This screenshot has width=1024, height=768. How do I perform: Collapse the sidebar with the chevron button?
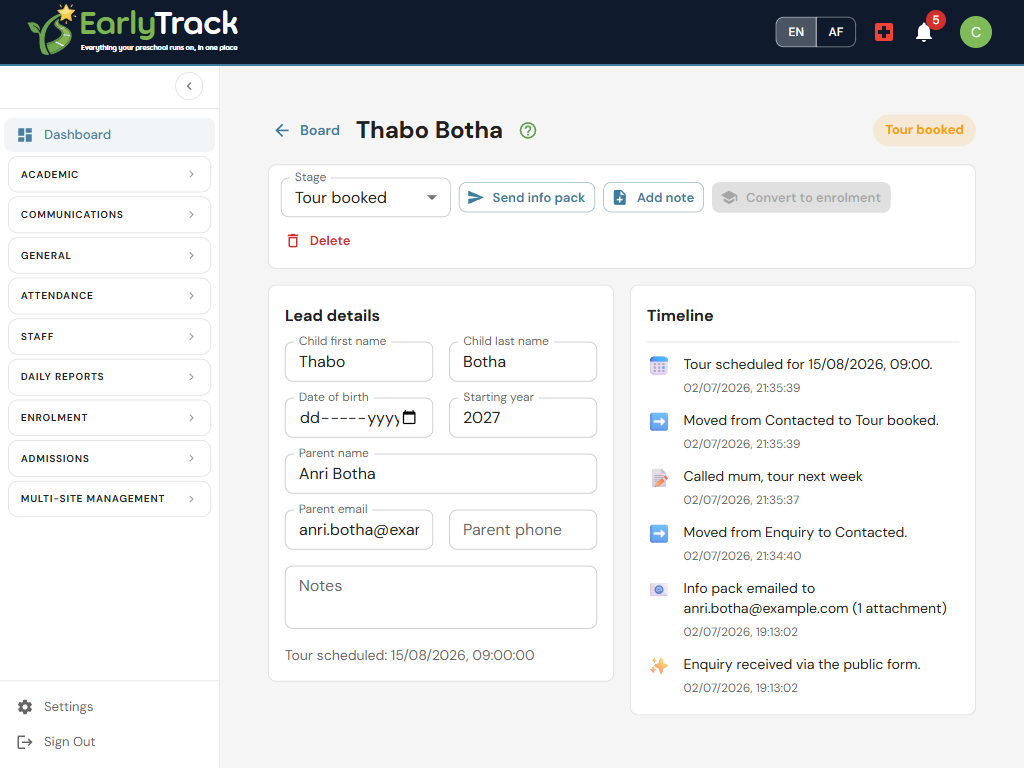(189, 86)
